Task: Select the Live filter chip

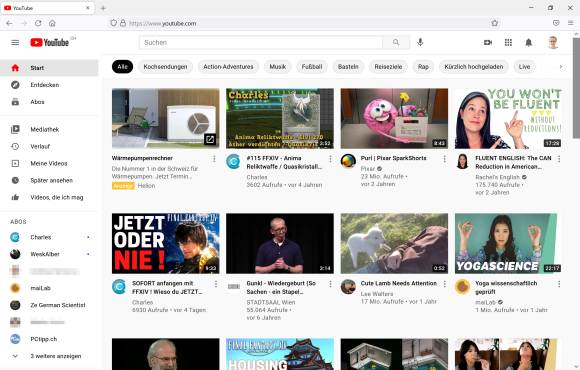Action: click(524, 67)
